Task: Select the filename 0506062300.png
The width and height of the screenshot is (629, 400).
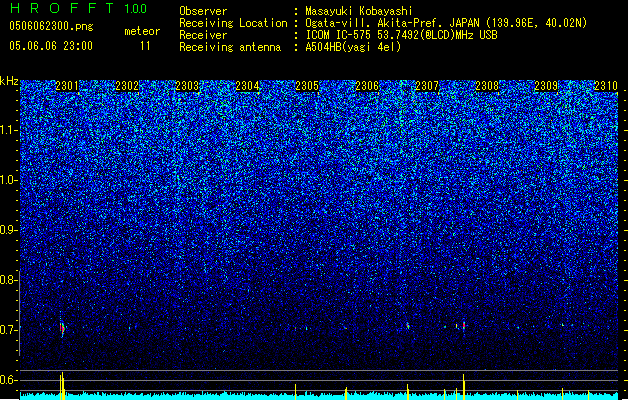Action: click(51, 26)
